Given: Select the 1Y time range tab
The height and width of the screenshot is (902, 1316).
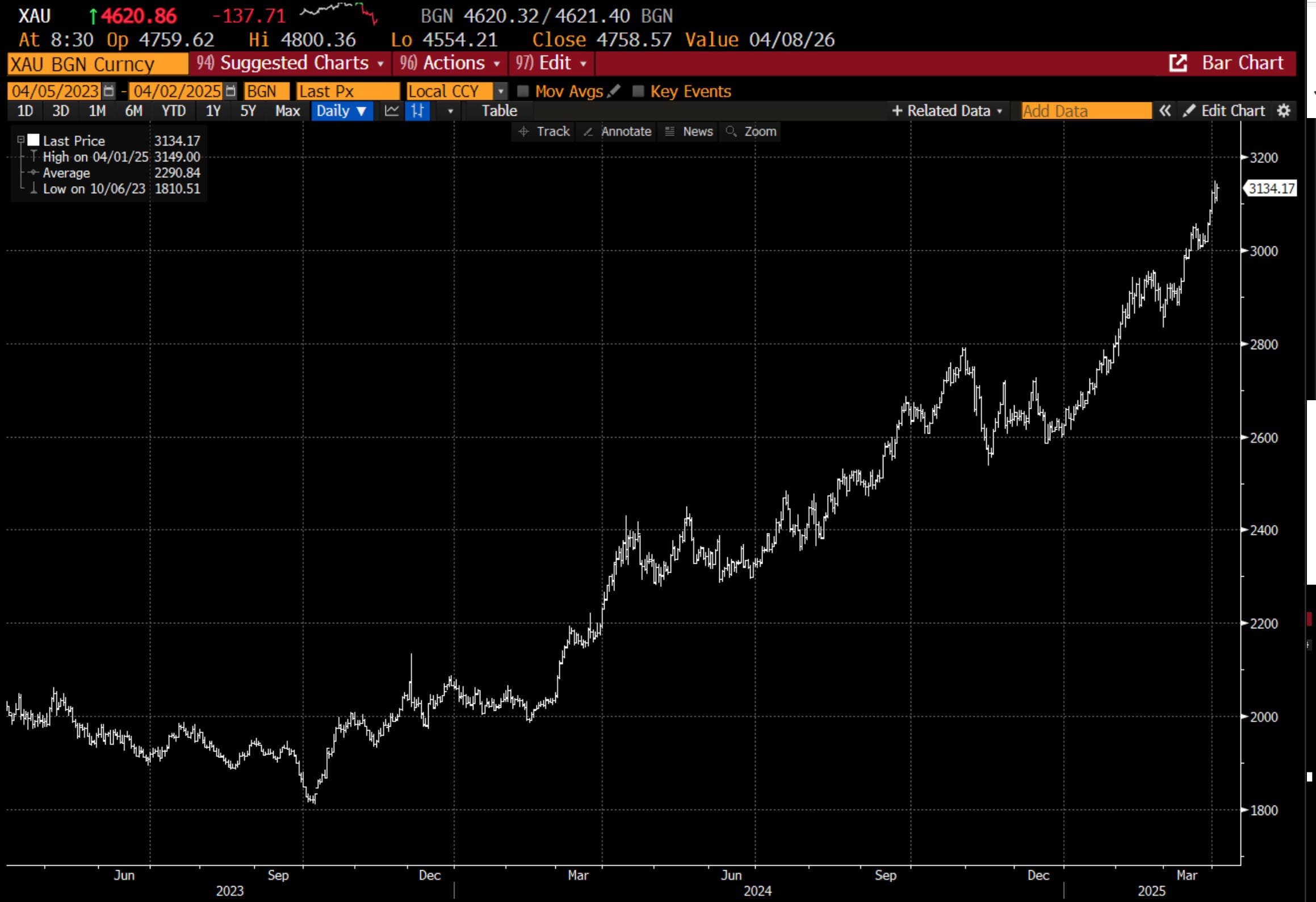Looking at the screenshot, I should click(213, 111).
